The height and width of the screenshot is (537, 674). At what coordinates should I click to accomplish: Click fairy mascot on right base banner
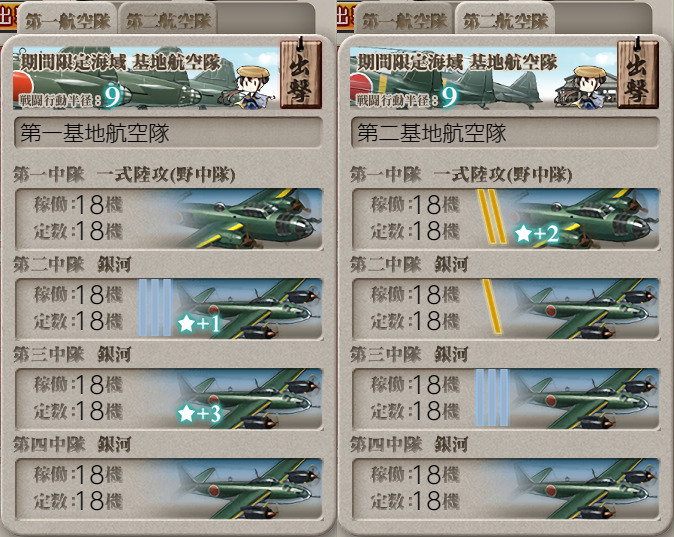click(587, 88)
